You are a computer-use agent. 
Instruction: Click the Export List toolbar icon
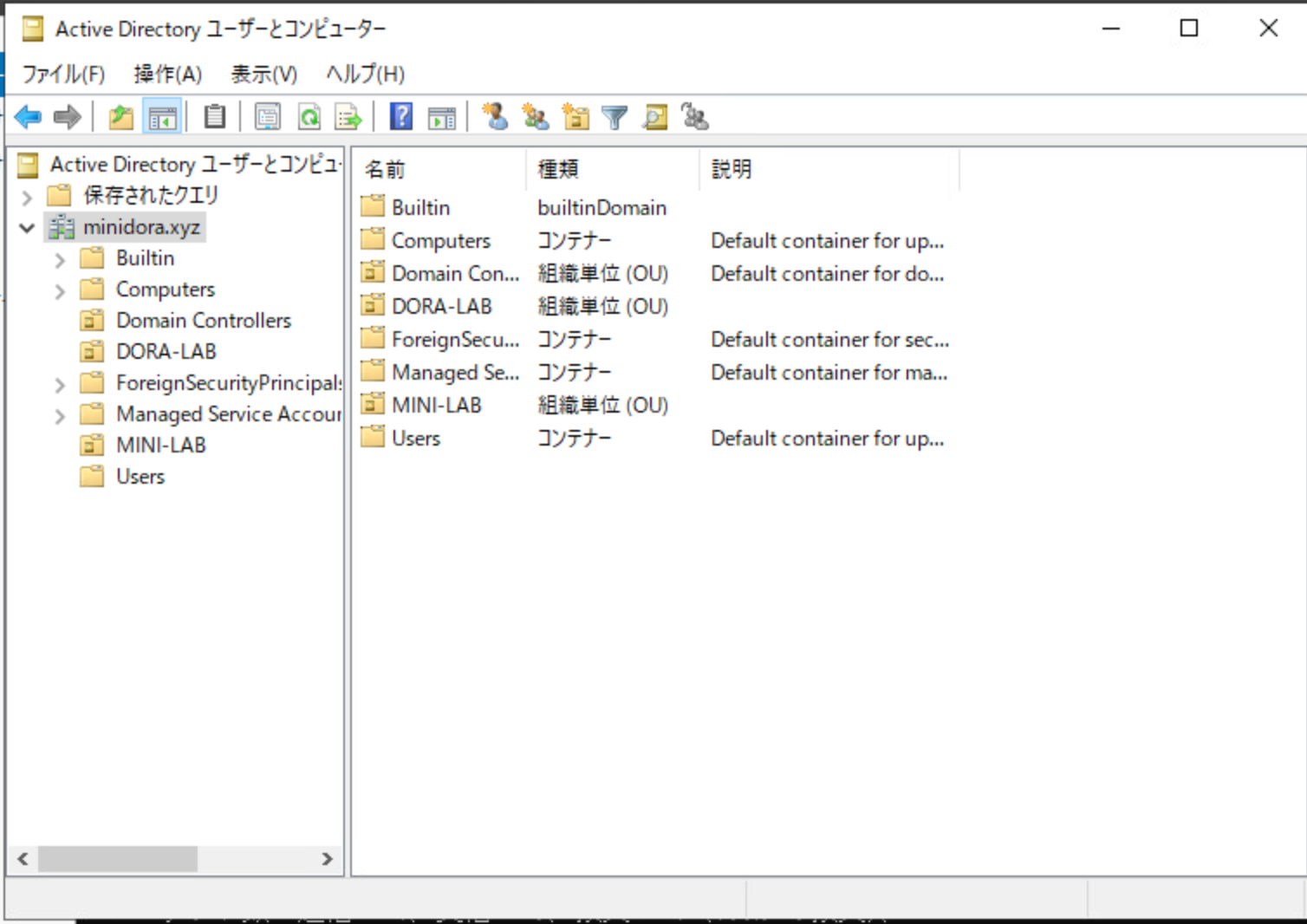[347, 116]
